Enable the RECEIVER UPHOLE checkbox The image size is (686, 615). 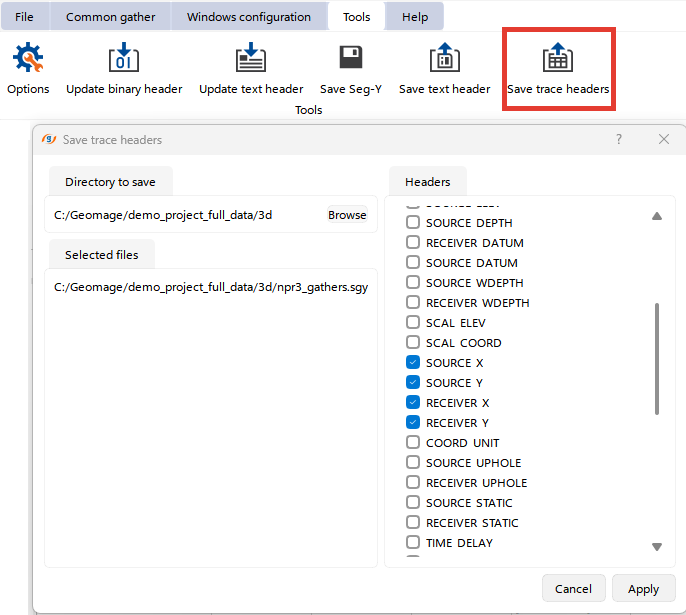(413, 482)
